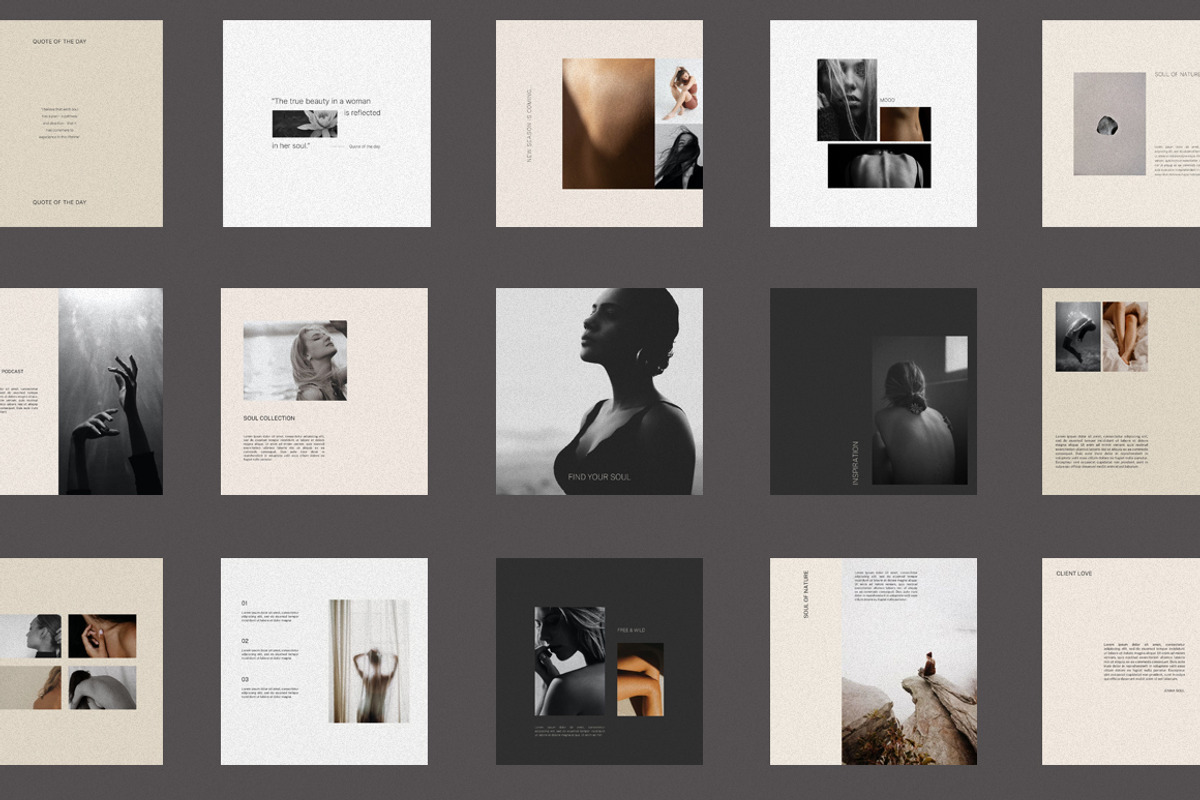Click the number "02" in the list template
Image resolution: width=1200 pixels, height=800 pixels.
(245, 641)
